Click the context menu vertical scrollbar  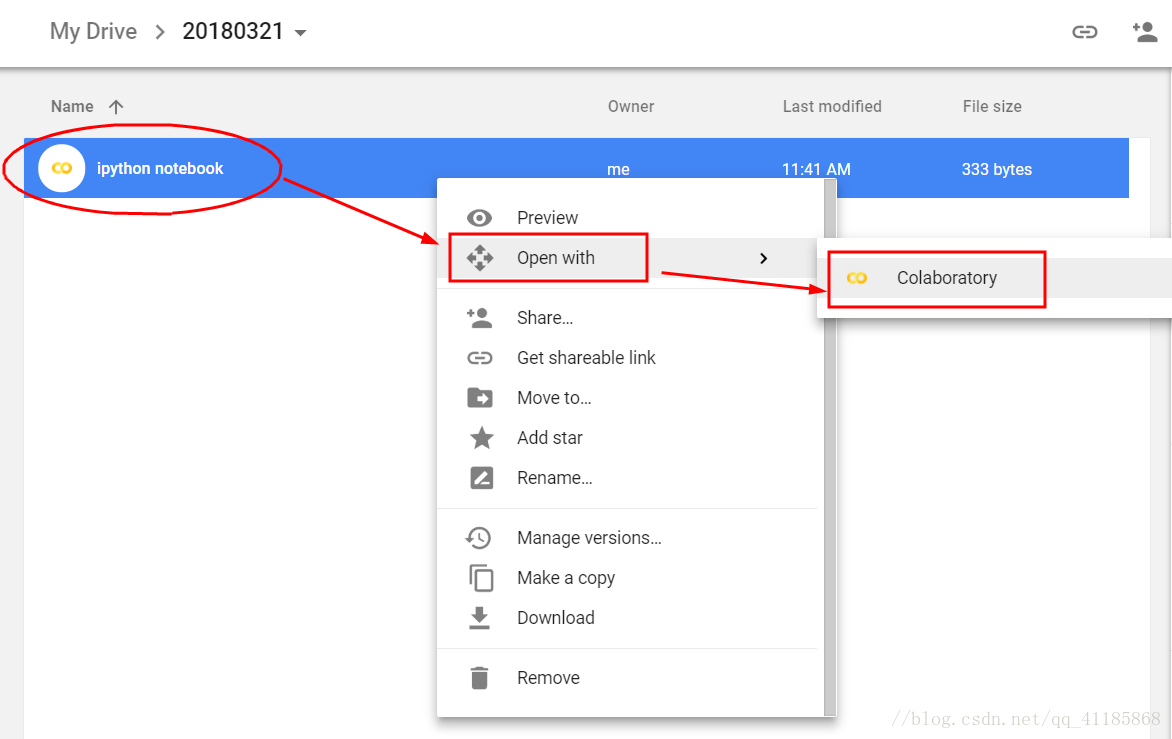pyautogui.click(x=830, y=447)
